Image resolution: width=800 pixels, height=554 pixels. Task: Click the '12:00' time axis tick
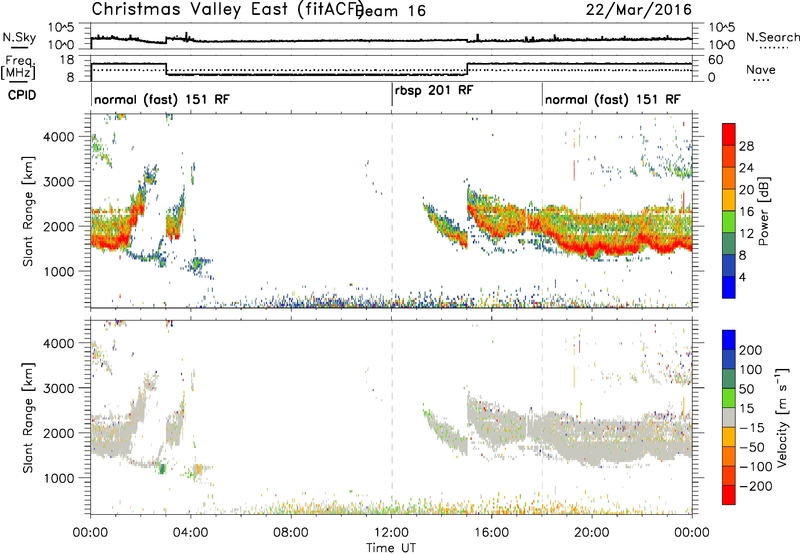click(x=391, y=533)
